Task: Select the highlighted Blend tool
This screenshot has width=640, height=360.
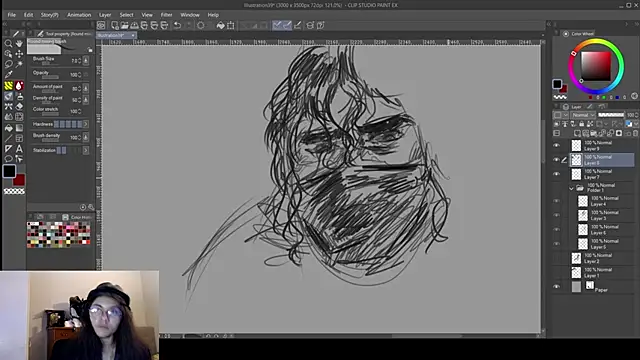Action: pos(8,96)
